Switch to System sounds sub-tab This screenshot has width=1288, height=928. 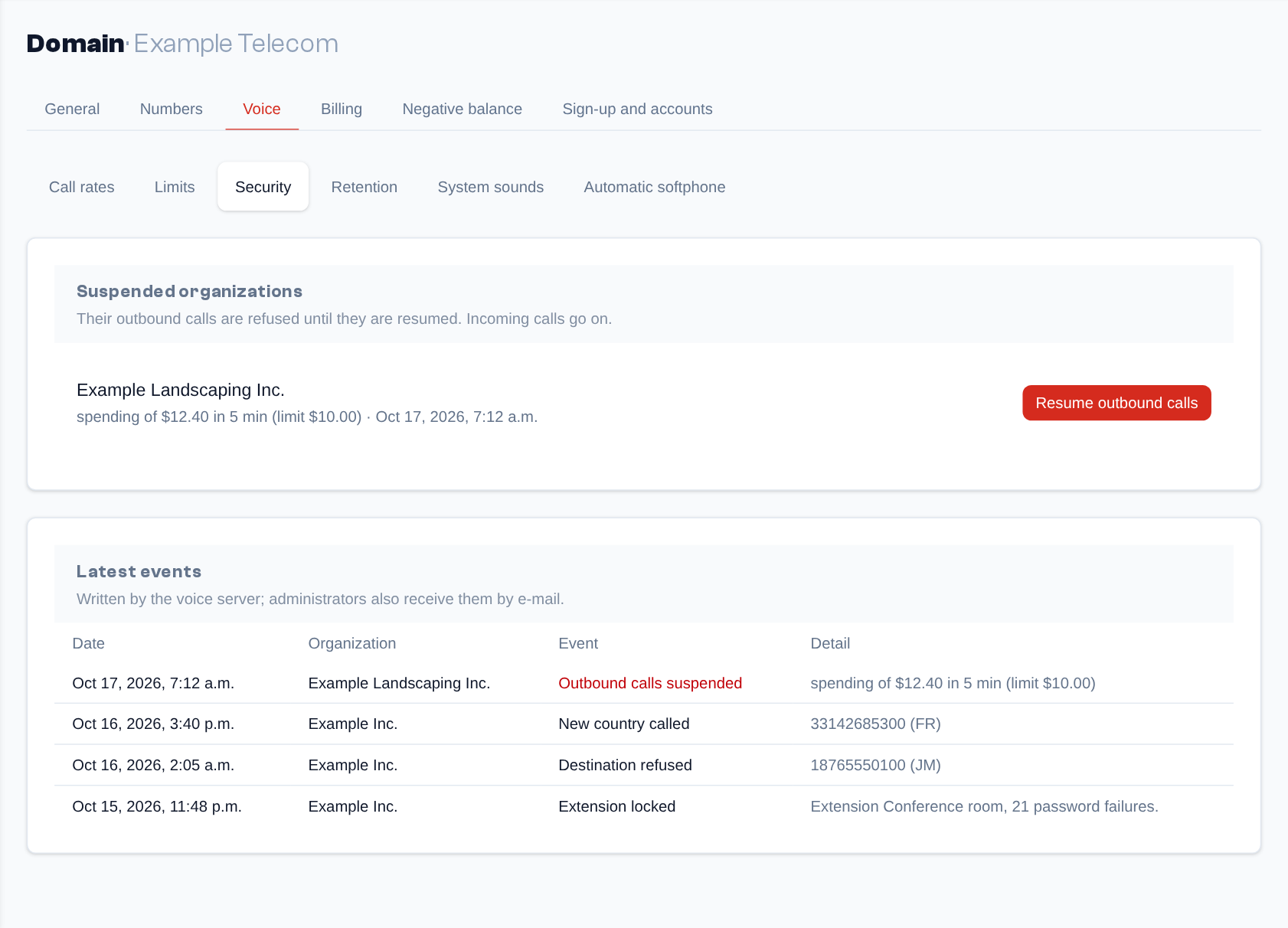pos(491,187)
